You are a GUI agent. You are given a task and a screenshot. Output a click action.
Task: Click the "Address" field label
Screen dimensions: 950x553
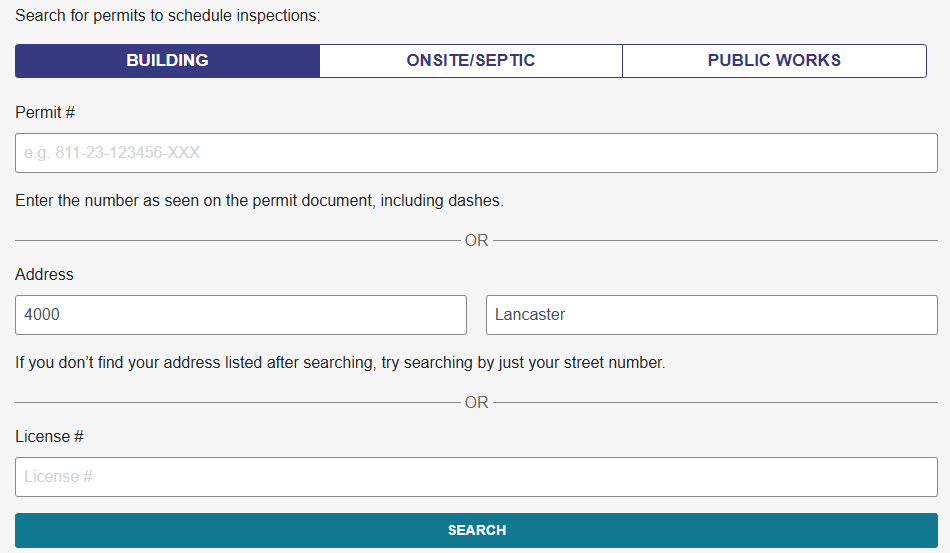(x=44, y=275)
